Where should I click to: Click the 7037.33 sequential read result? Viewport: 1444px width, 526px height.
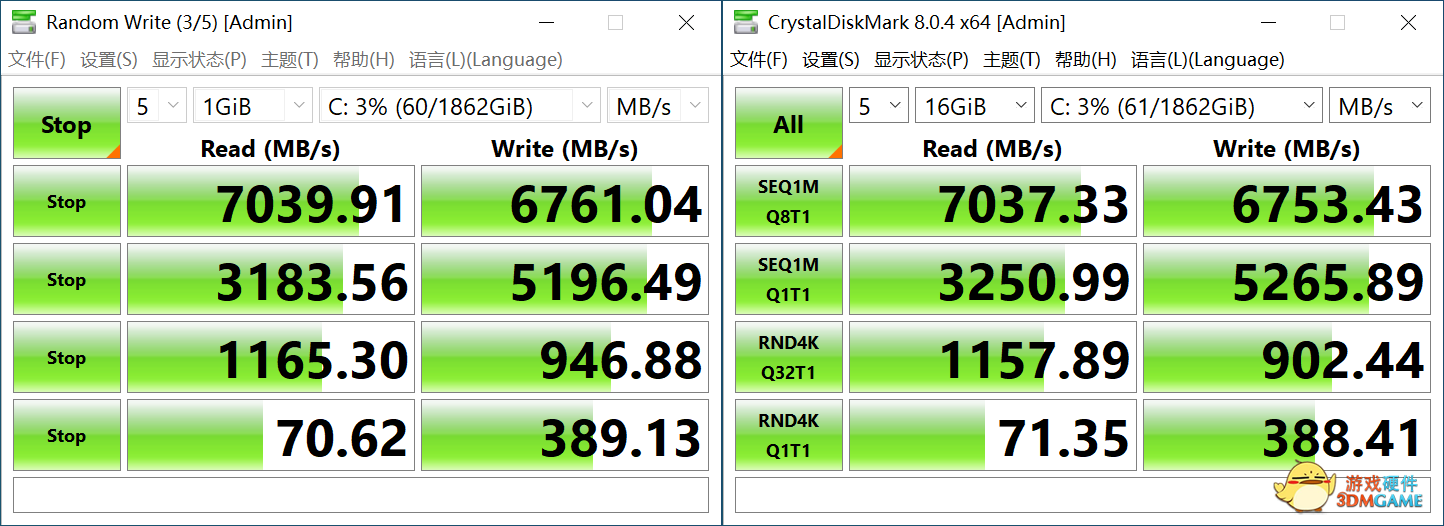click(992, 201)
